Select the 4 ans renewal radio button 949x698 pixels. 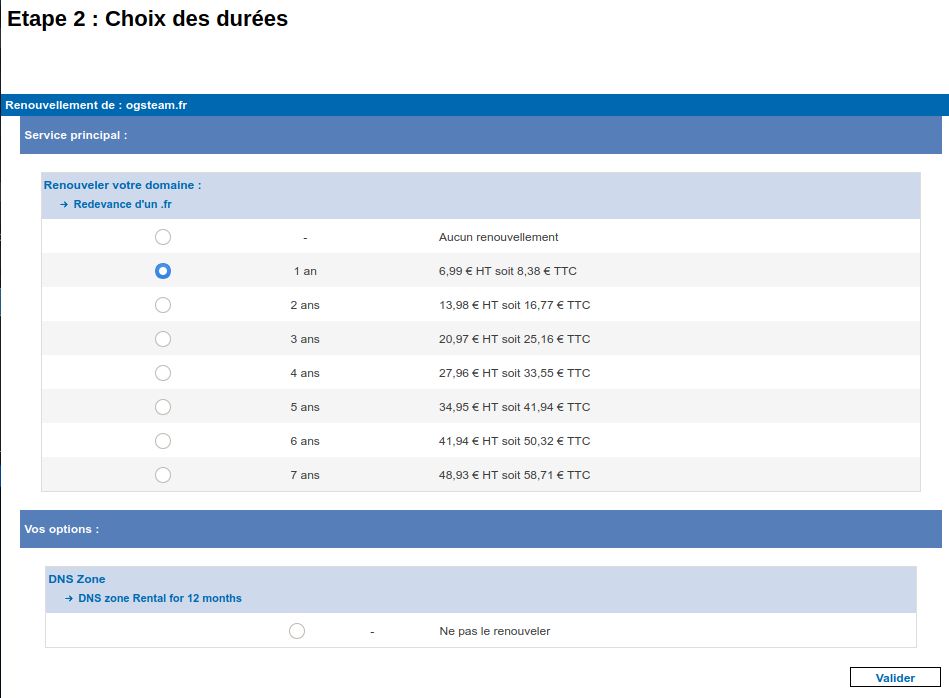coord(163,373)
